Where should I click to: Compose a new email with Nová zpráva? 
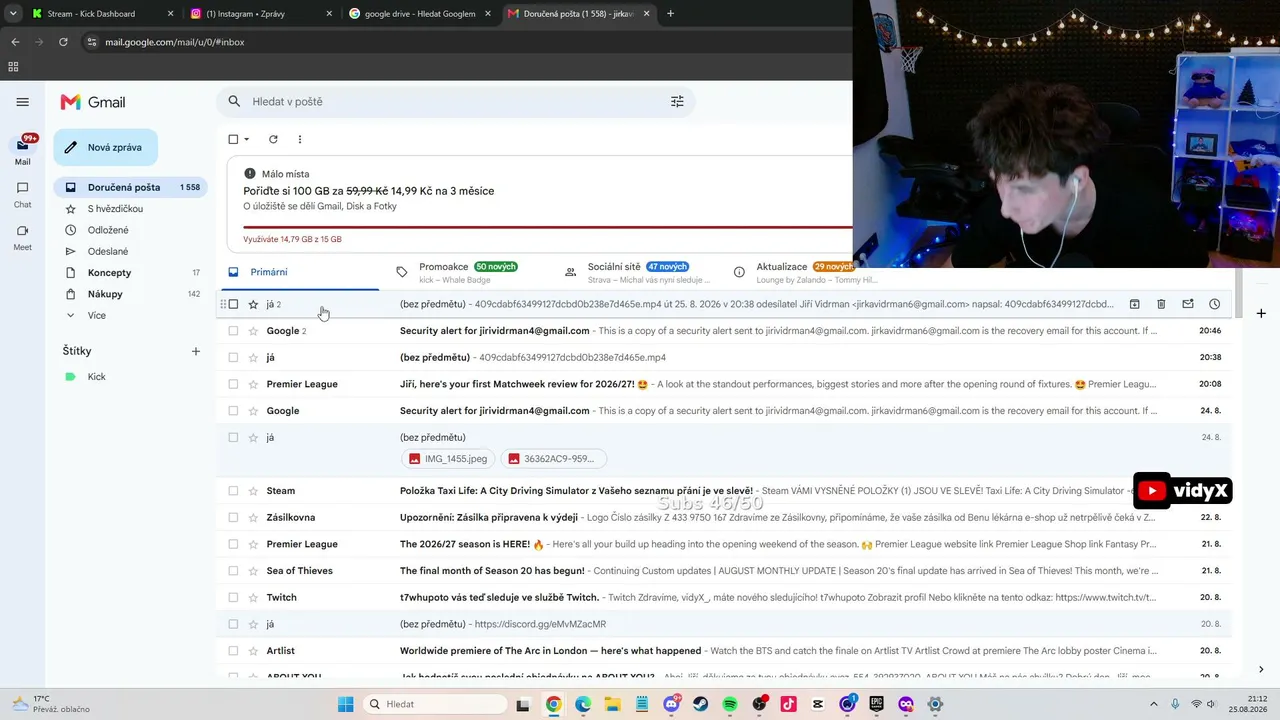tap(106, 147)
